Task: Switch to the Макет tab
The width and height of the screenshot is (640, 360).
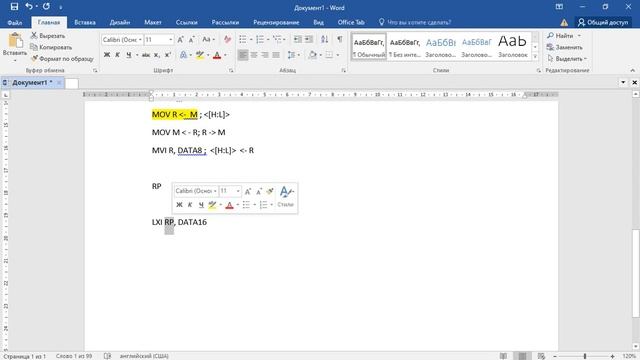Action: point(153,22)
